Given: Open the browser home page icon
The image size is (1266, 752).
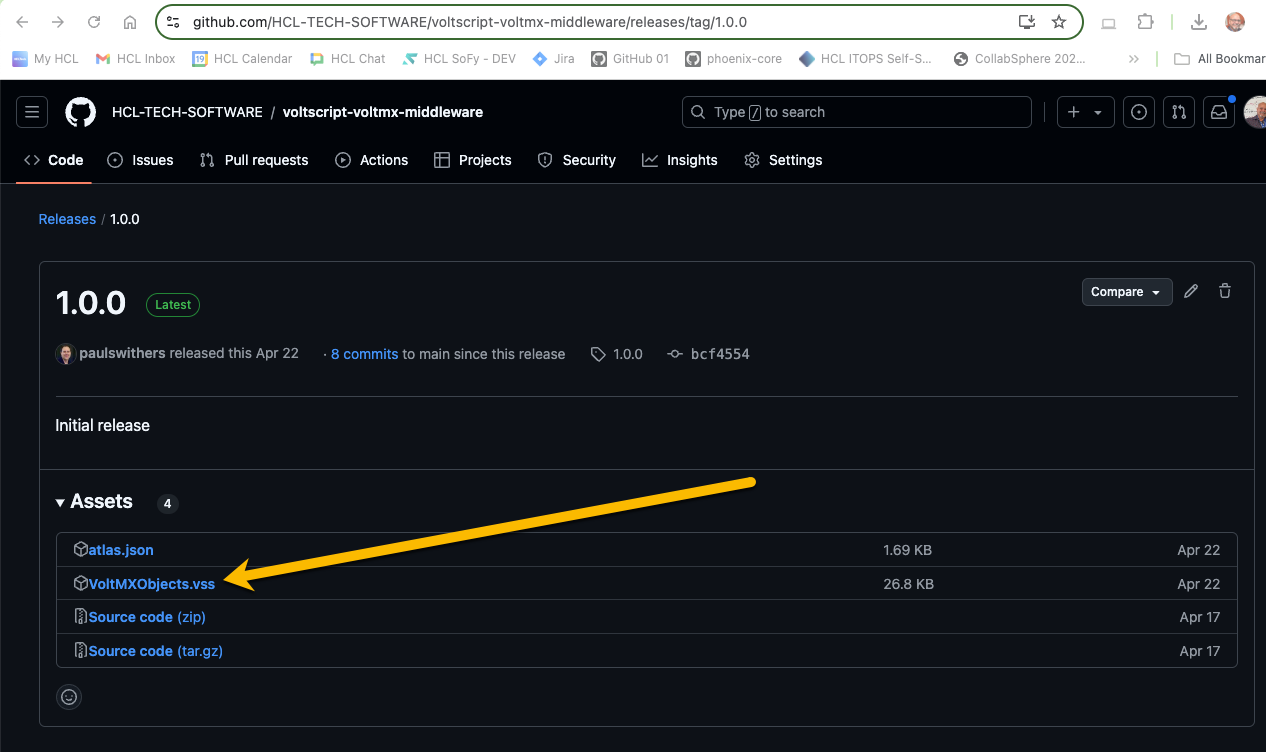Looking at the screenshot, I should pyautogui.click(x=130, y=22).
